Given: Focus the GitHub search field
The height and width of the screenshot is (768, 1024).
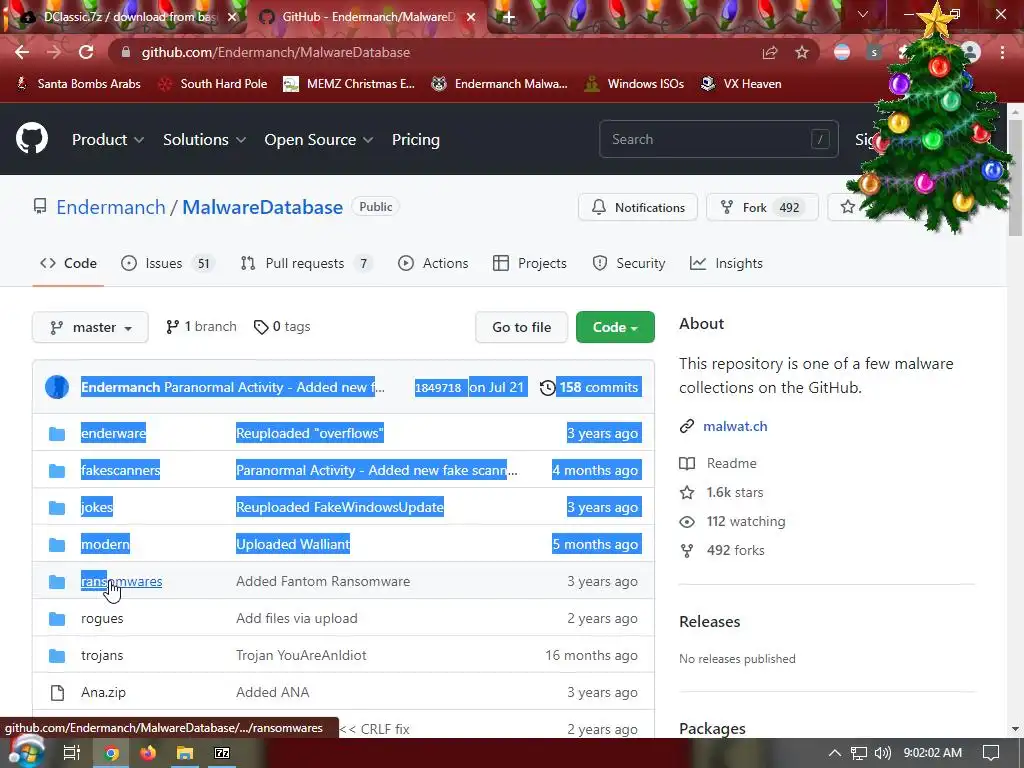Looking at the screenshot, I should 718,139.
